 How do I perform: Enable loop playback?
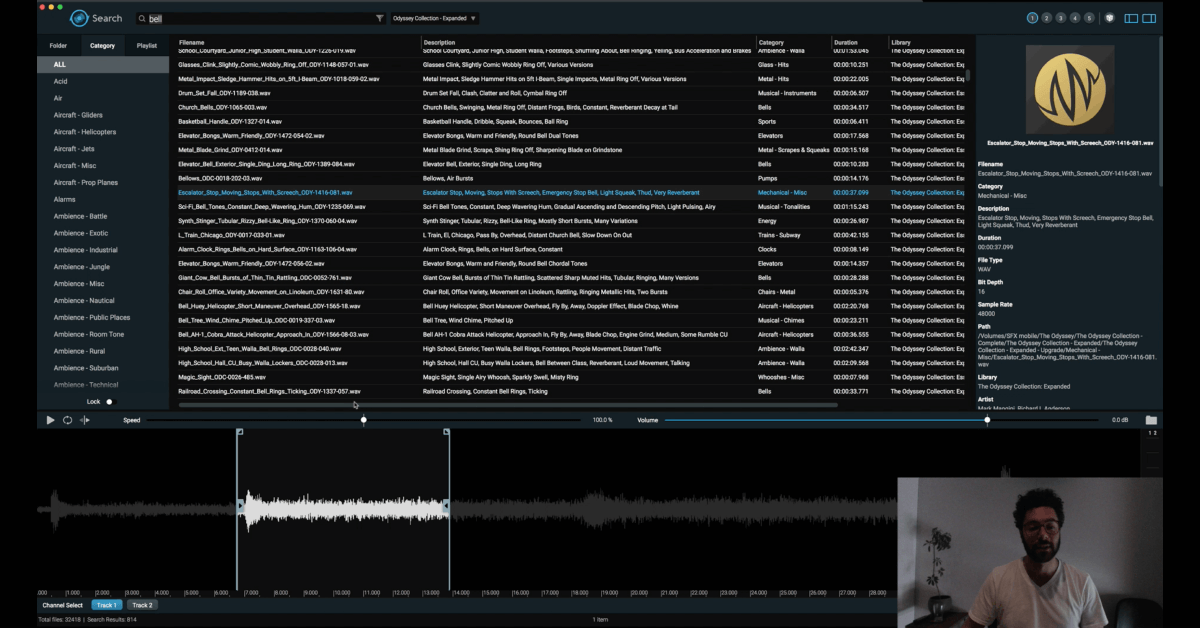tap(67, 420)
